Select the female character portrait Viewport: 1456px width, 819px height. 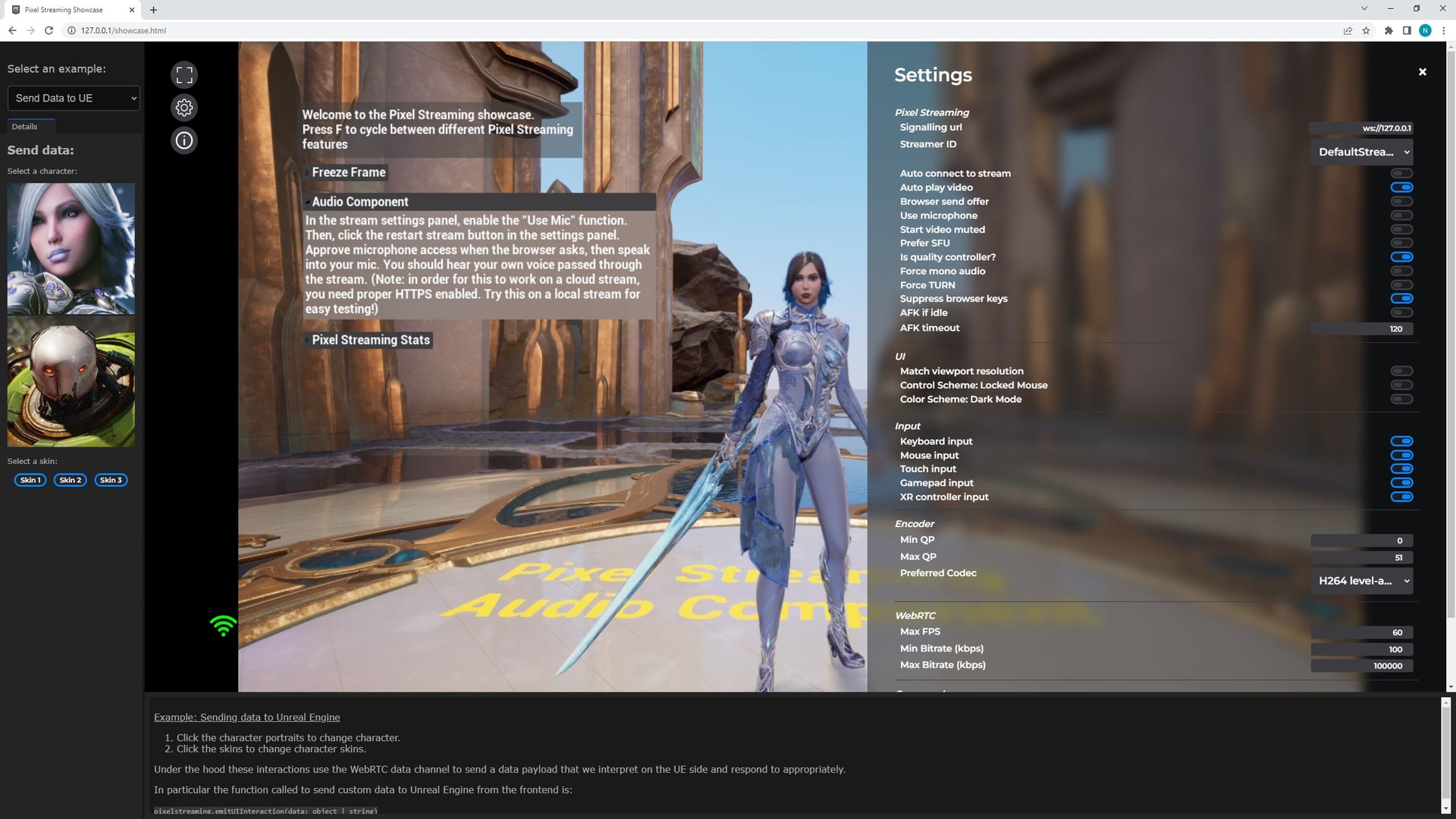pos(70,249)
